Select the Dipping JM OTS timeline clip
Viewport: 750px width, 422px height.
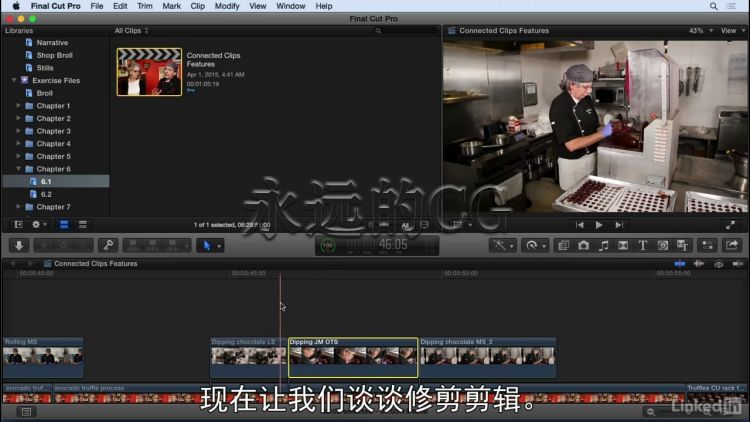(x=353, y=357)
